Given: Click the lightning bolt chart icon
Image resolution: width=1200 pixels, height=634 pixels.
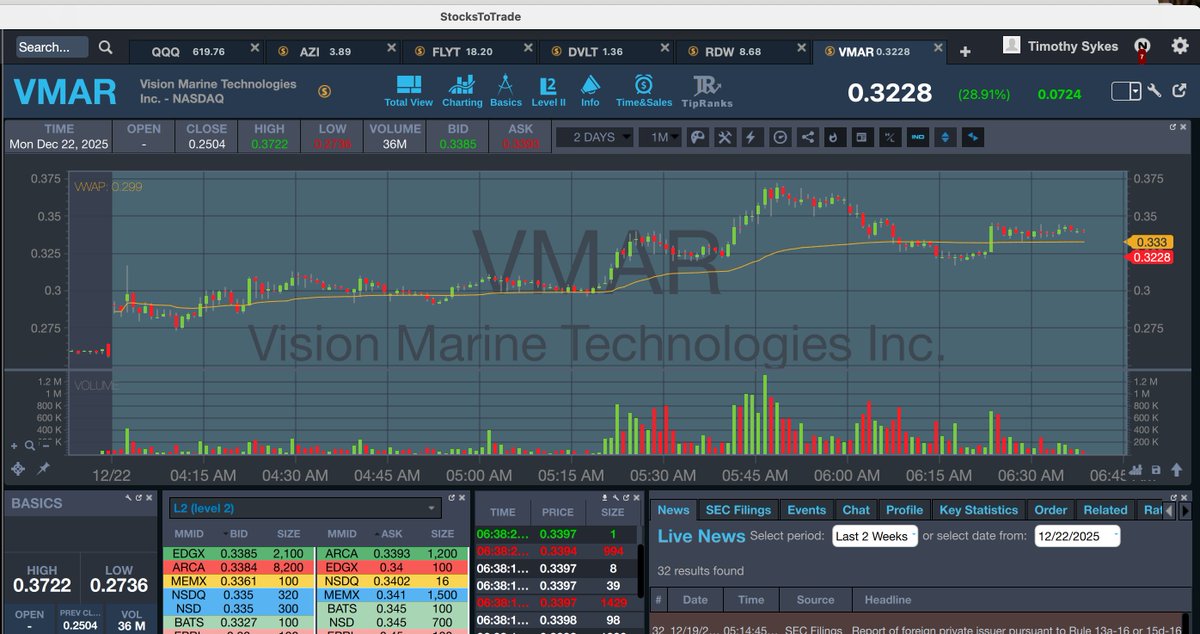Looking at the screenshot, I should coord(753,137).
